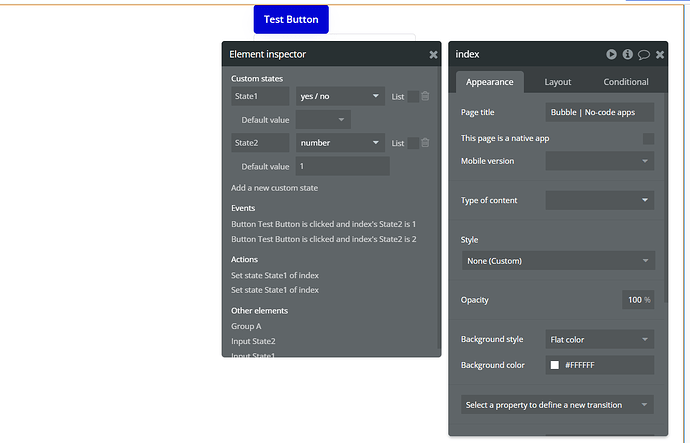Toggle the List checkbox for State2
690x443 pixels.
coord(413,143)
